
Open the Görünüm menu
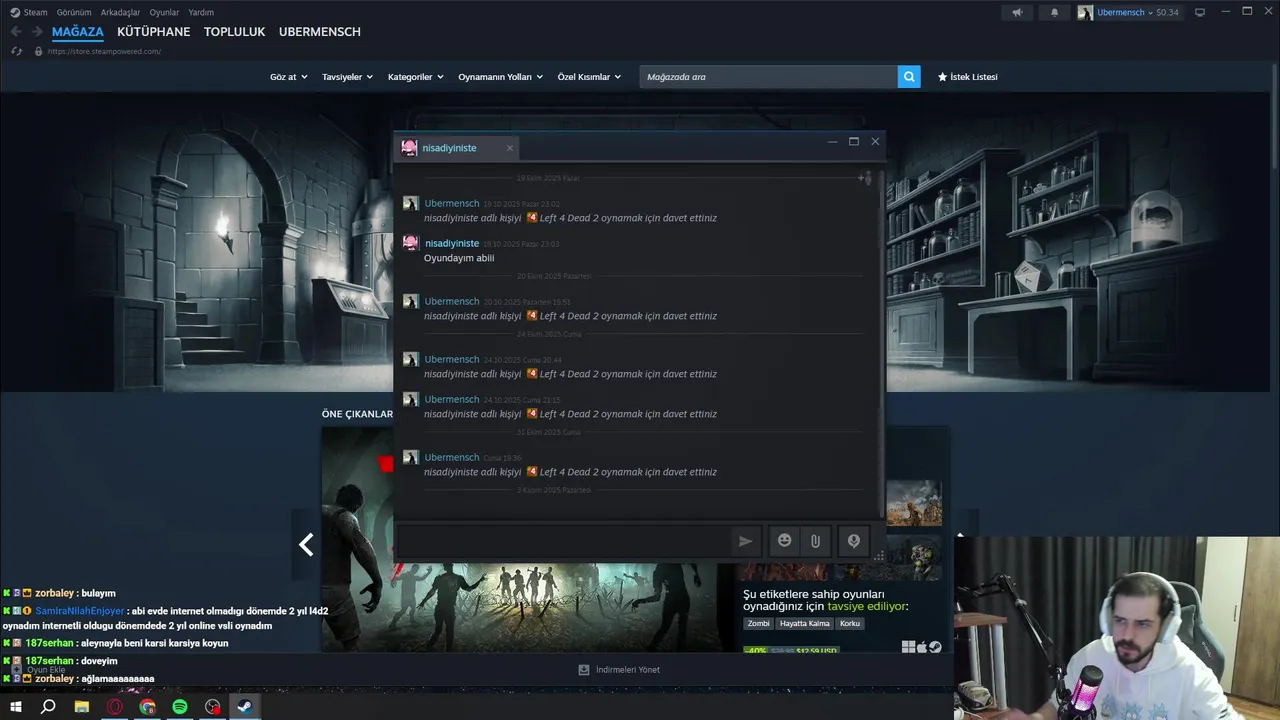click(x=74, y=13)
